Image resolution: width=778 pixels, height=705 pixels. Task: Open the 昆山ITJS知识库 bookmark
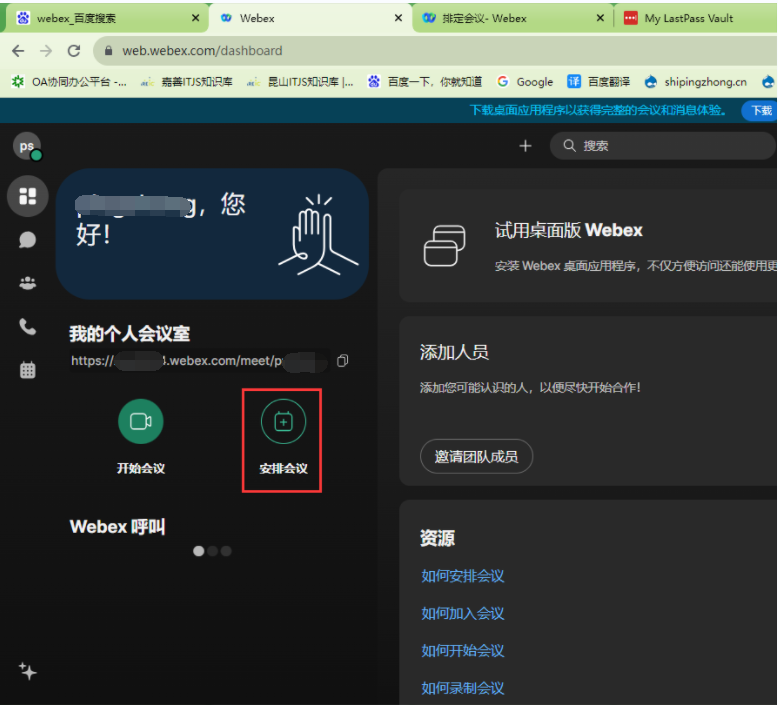click(300, 82)
